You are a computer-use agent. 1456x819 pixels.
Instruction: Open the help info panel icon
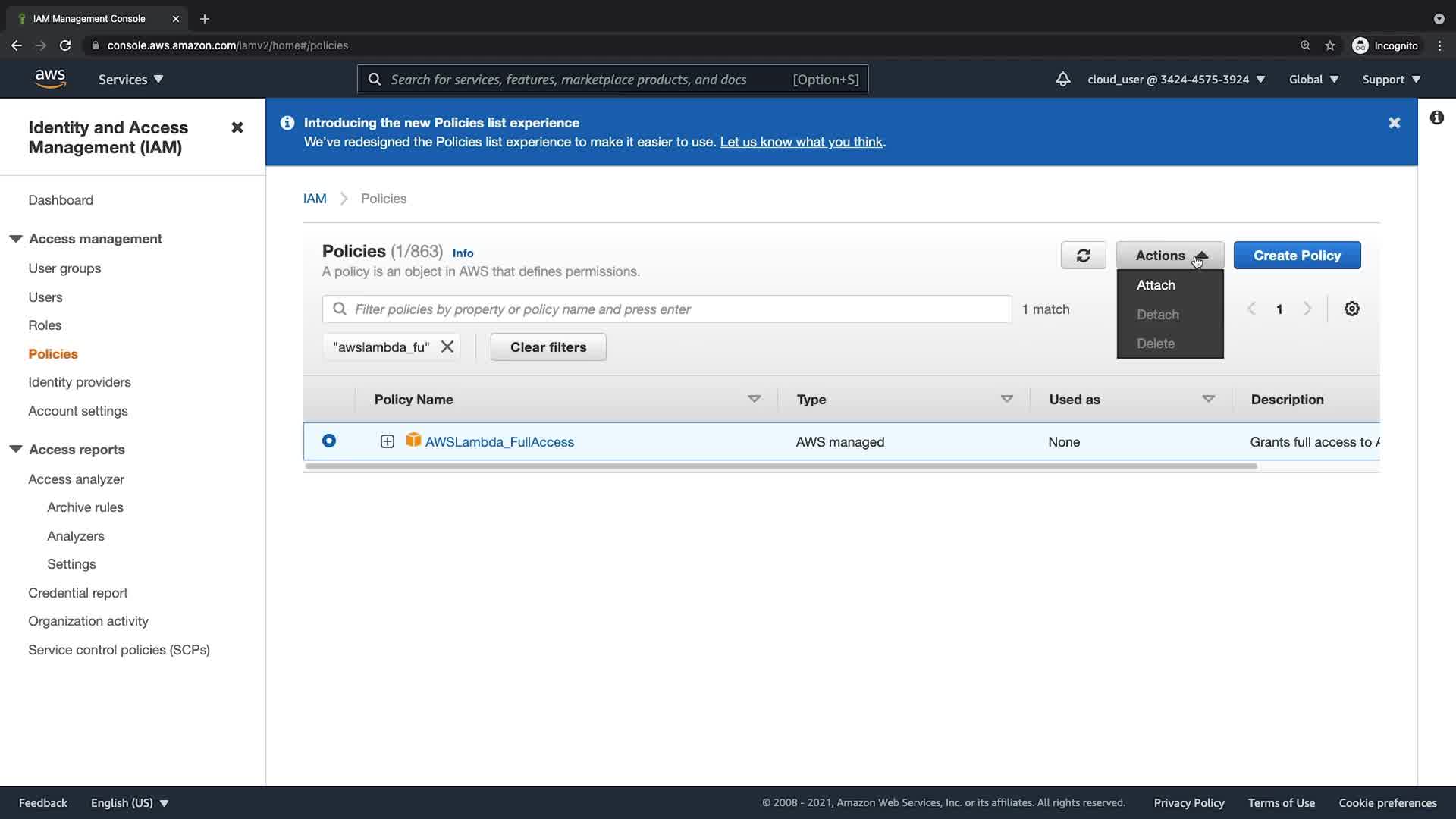click(x=1436, y=118)
